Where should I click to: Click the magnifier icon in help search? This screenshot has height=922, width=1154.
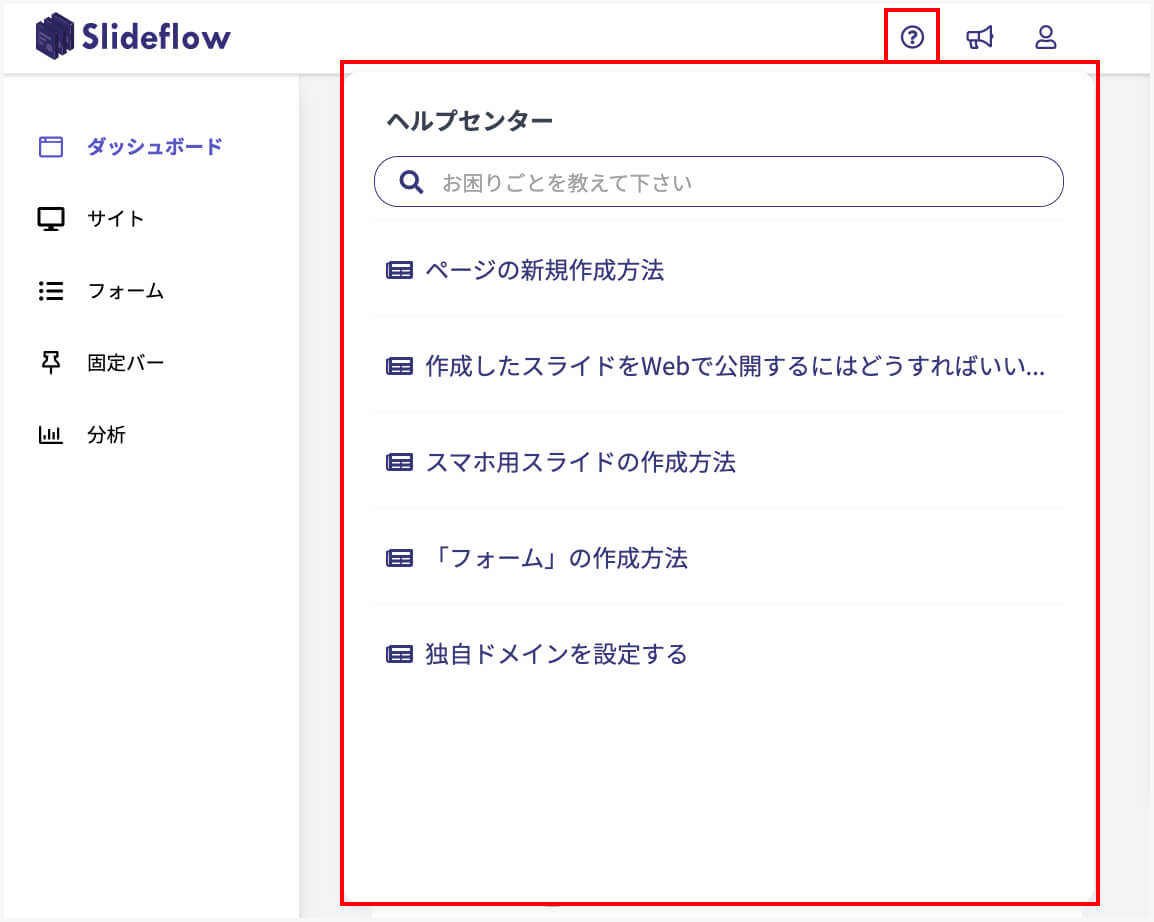(411, 182)
